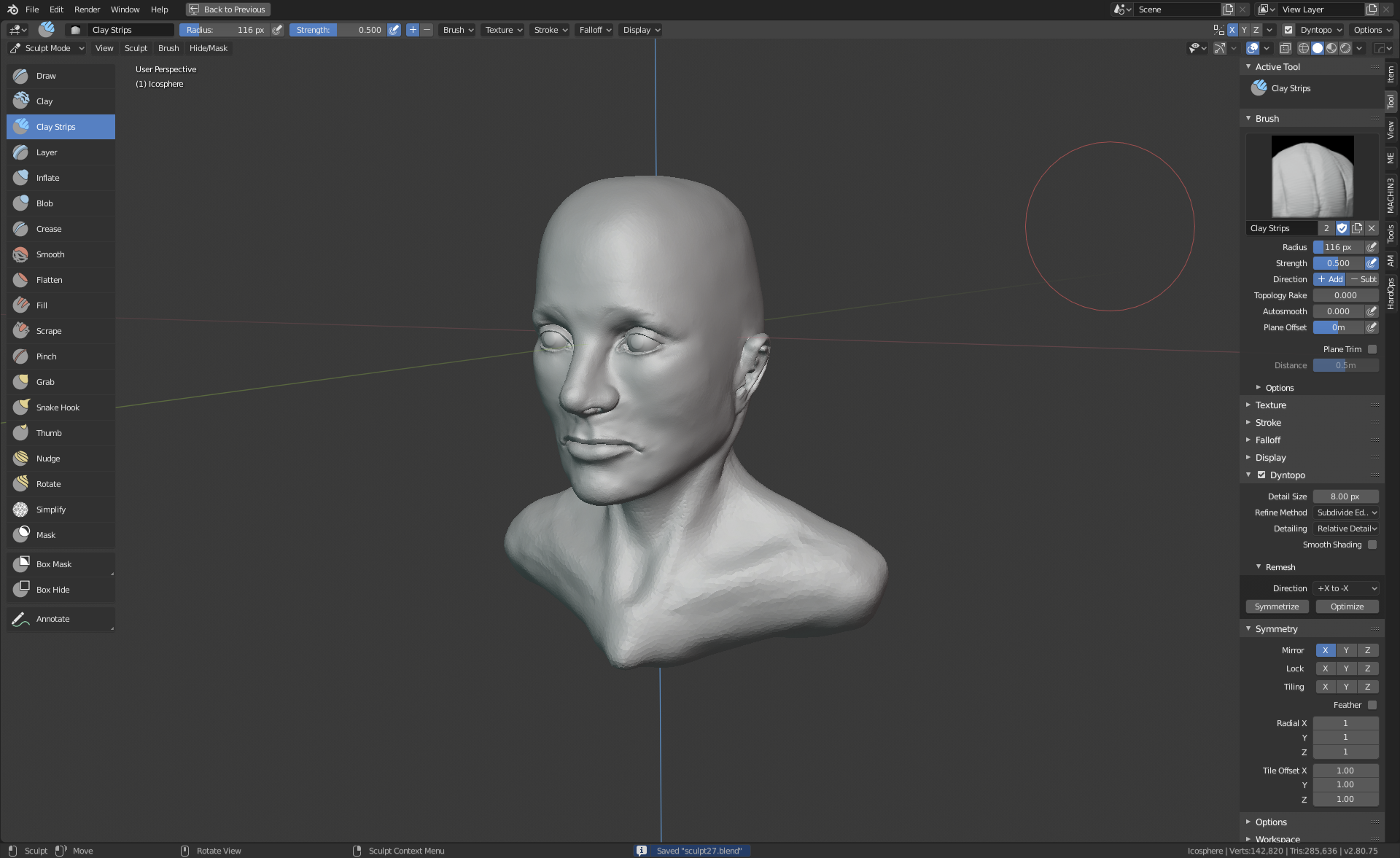Enable the Plane Trim checkbox

click(1372, 349)
